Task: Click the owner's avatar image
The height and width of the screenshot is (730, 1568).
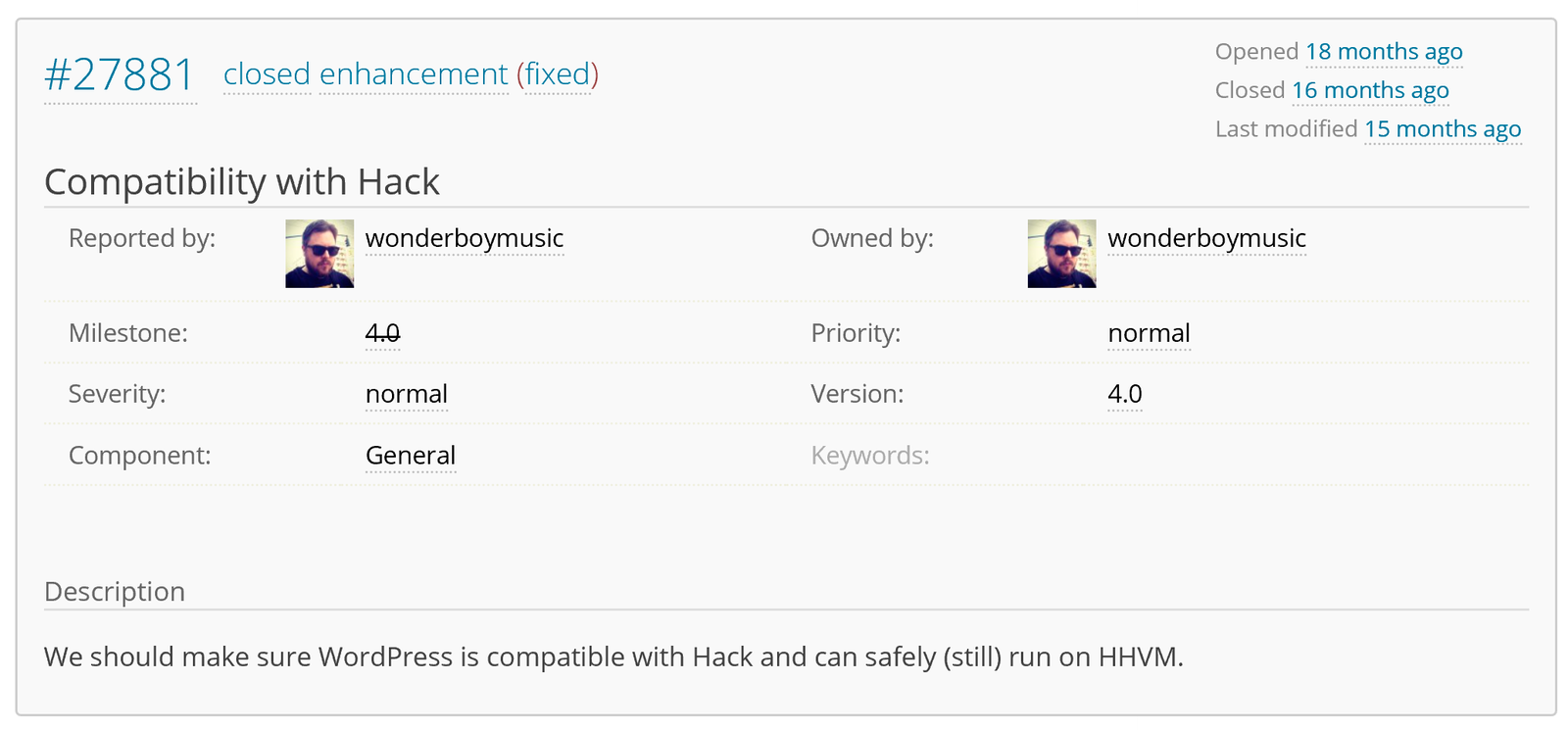Action: (1061, 254)
